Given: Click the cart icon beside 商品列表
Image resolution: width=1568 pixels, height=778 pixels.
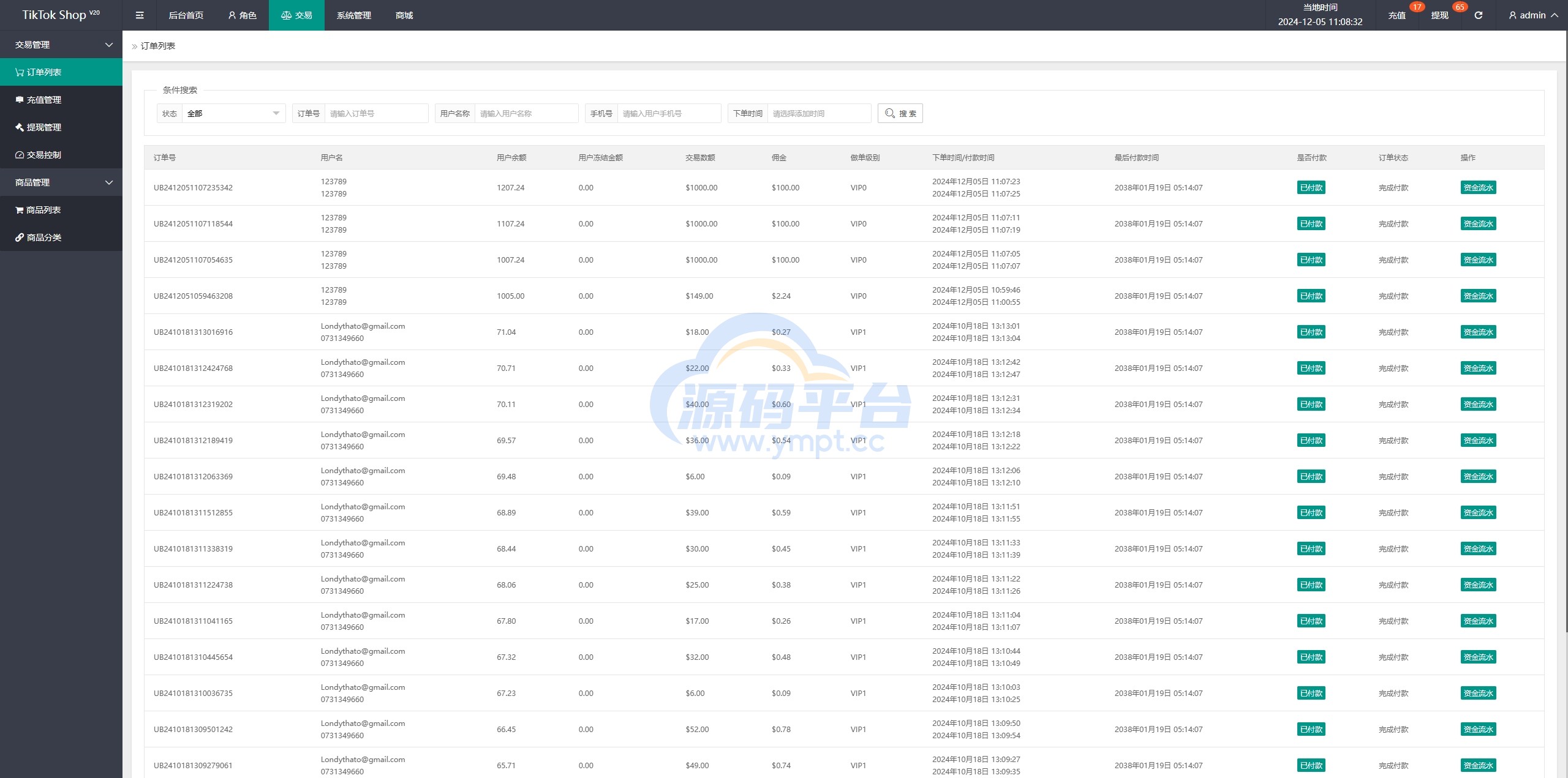Looking at the screenshot, I should click(x=20, y=210).
